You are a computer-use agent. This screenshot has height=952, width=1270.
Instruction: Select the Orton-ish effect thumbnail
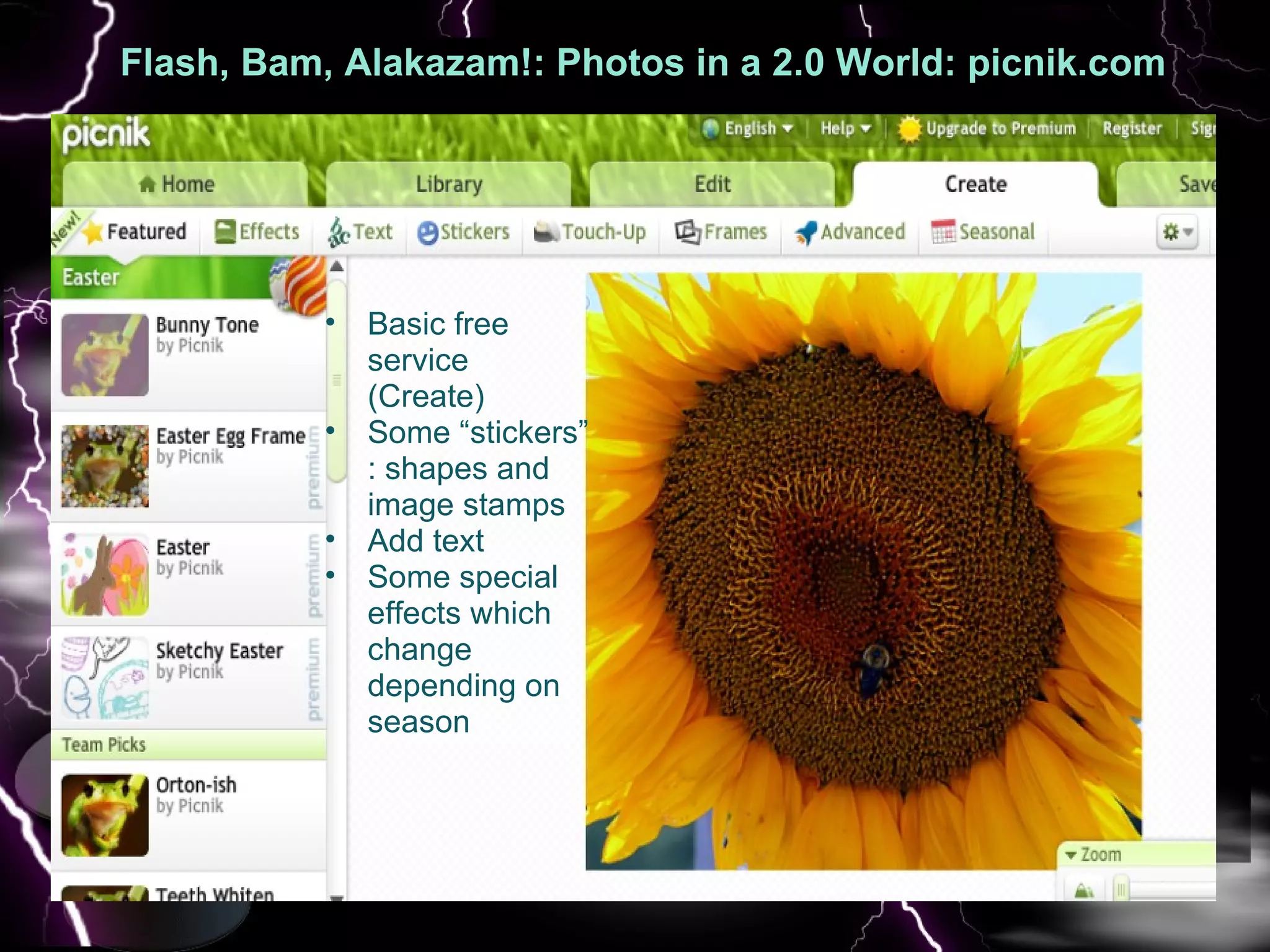(x=105, y=815)
